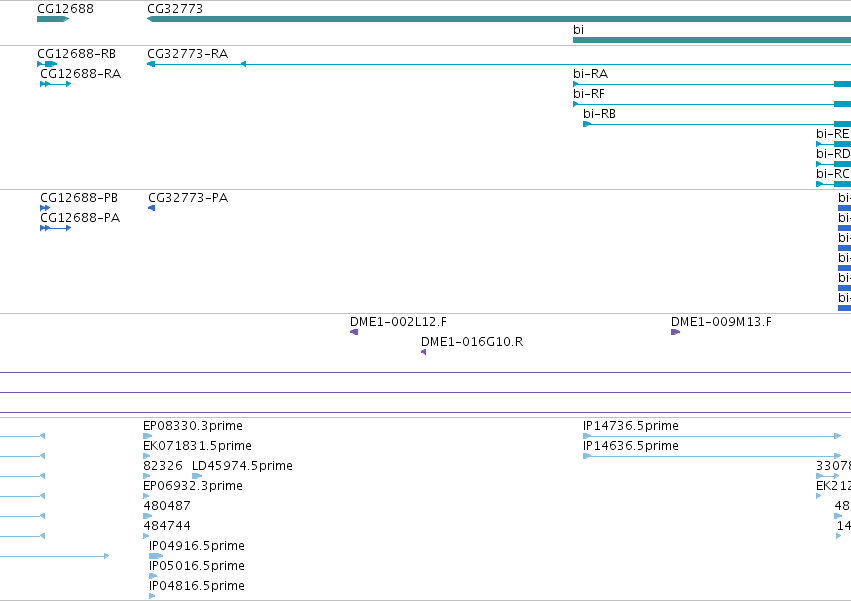Select the CG32773-RA transcript label
Screen dimensions: 851x601
click(188, 54)
